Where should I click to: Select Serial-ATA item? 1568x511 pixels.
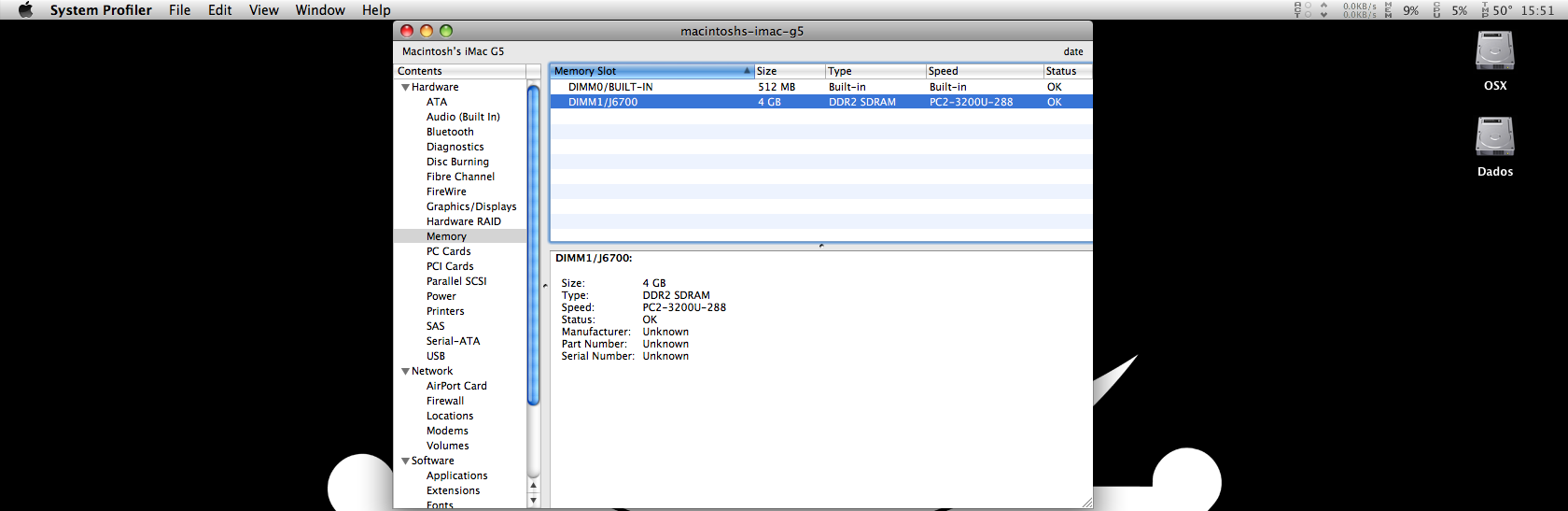tap(453, 341)
